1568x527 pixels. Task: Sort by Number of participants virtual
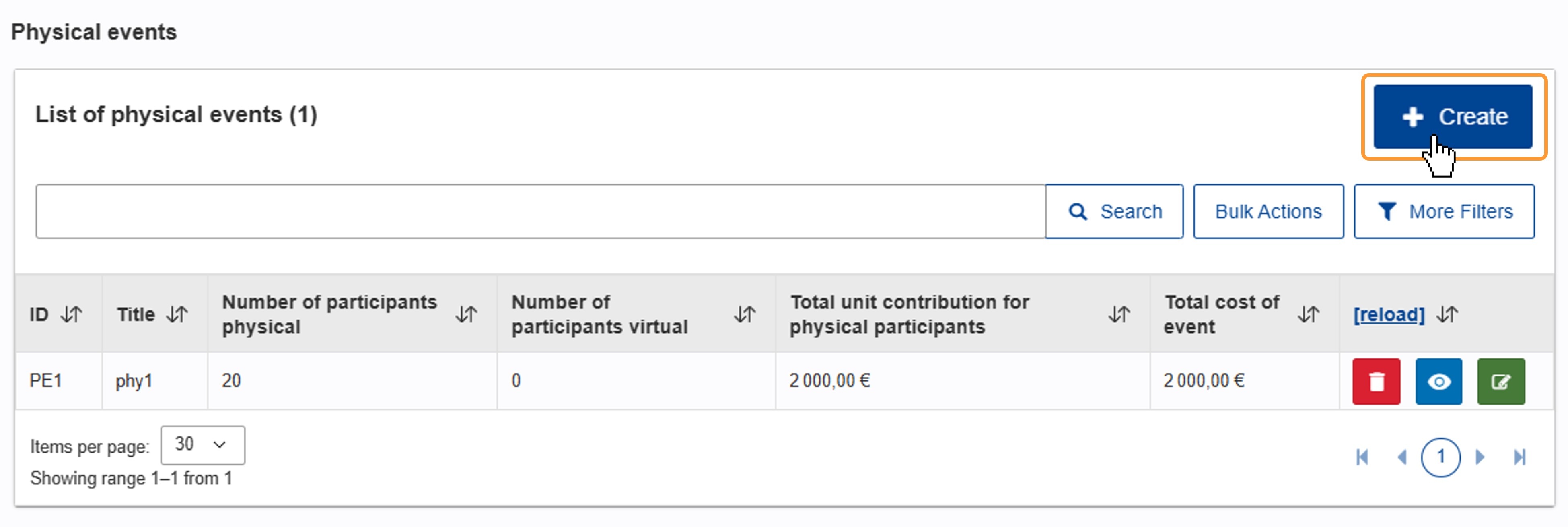pos(745,314)
